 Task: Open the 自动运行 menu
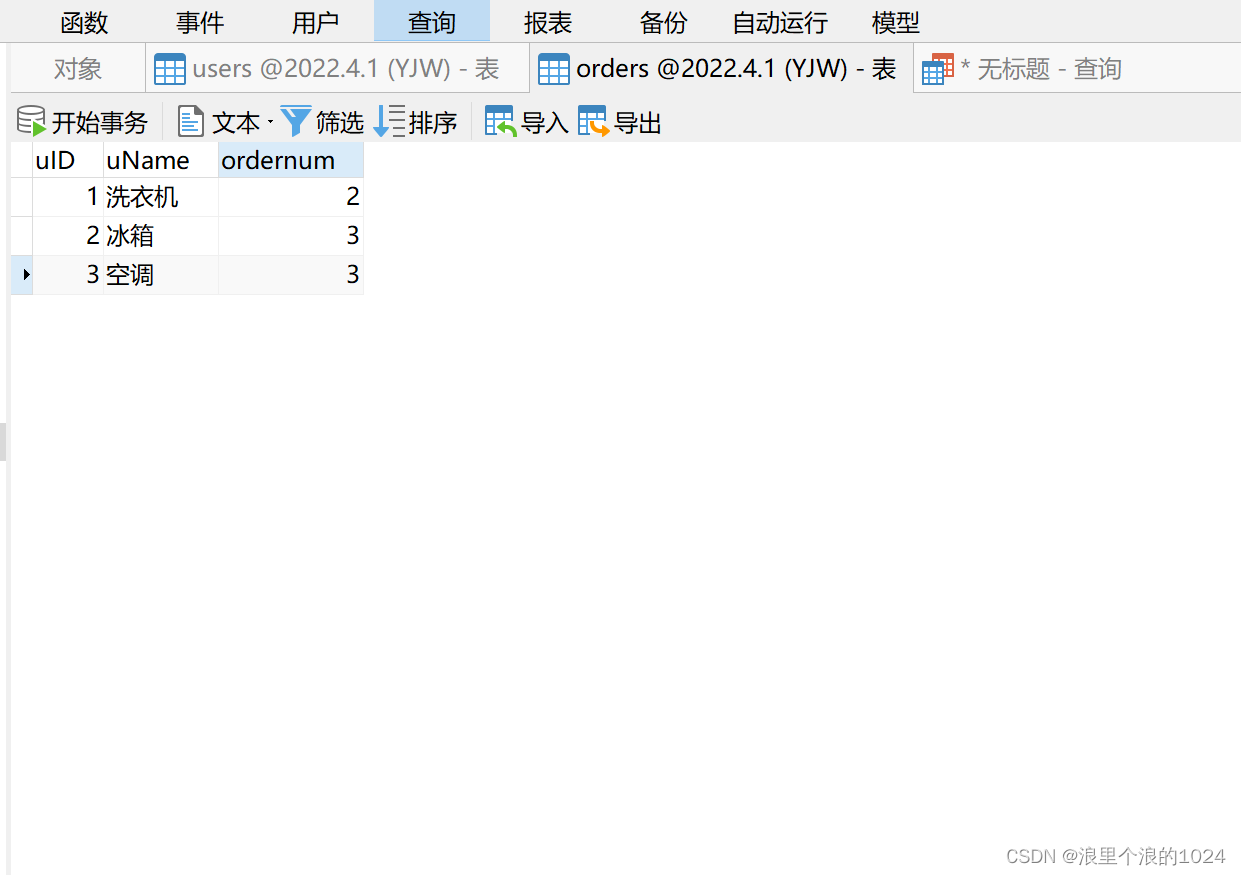[780, 22]
